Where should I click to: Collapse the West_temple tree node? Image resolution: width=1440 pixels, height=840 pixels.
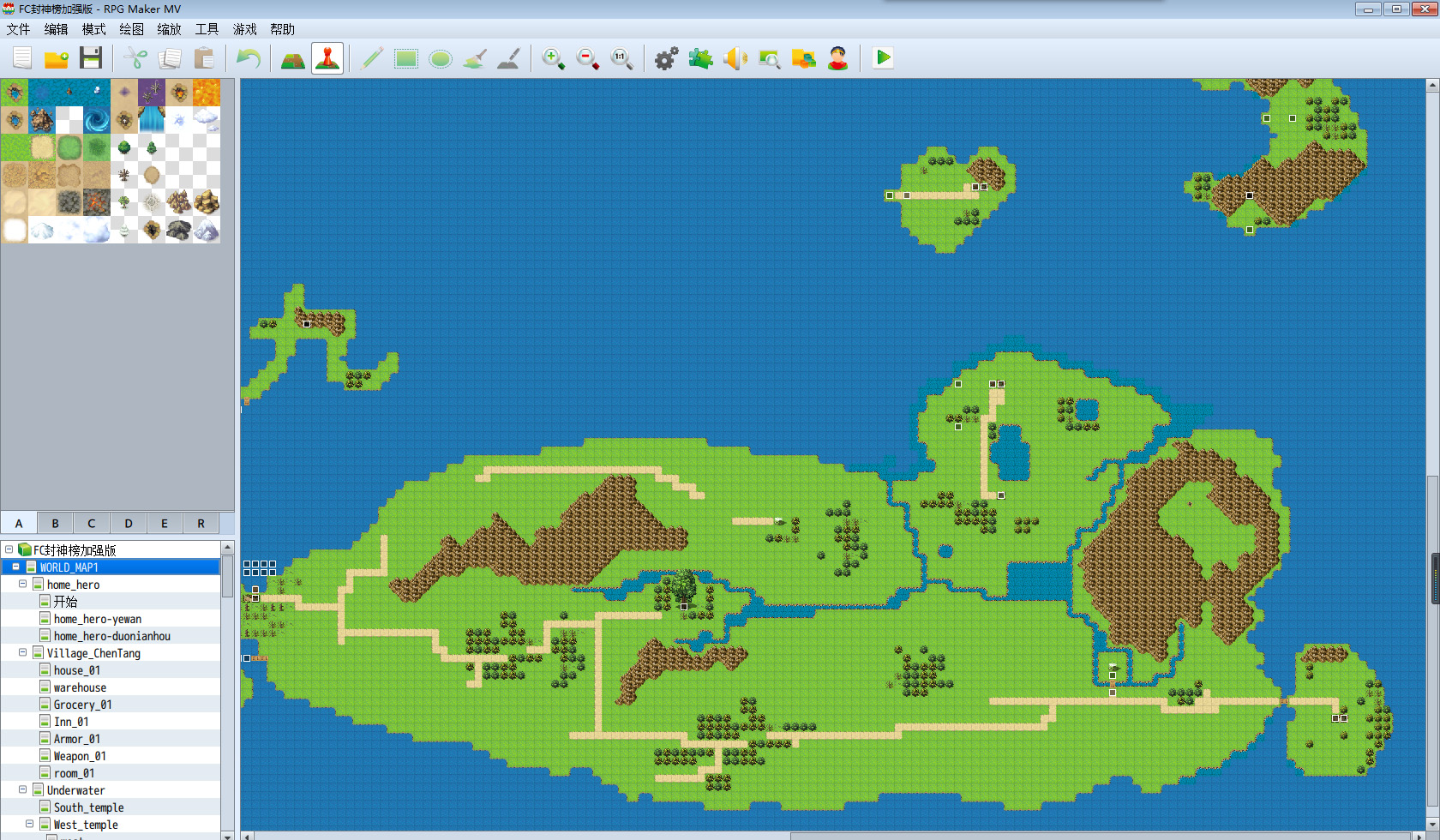coord(29,824)
